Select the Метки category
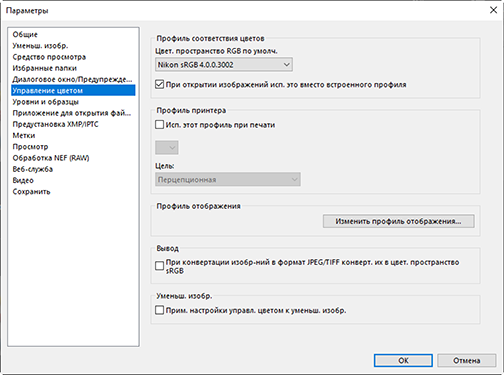The width and height of the screenshot is (504, 375). click(73, 135)
